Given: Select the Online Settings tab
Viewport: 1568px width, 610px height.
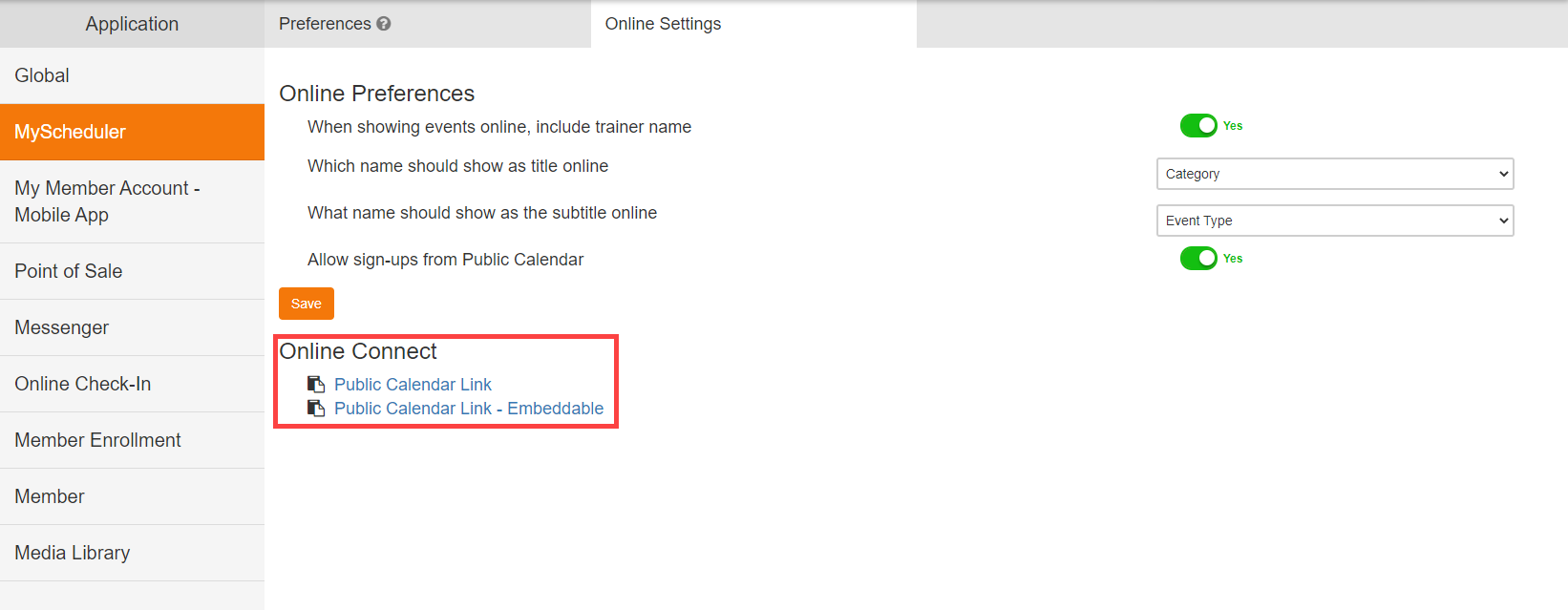Looking at the screenshot, I should (x=753, y=24).
